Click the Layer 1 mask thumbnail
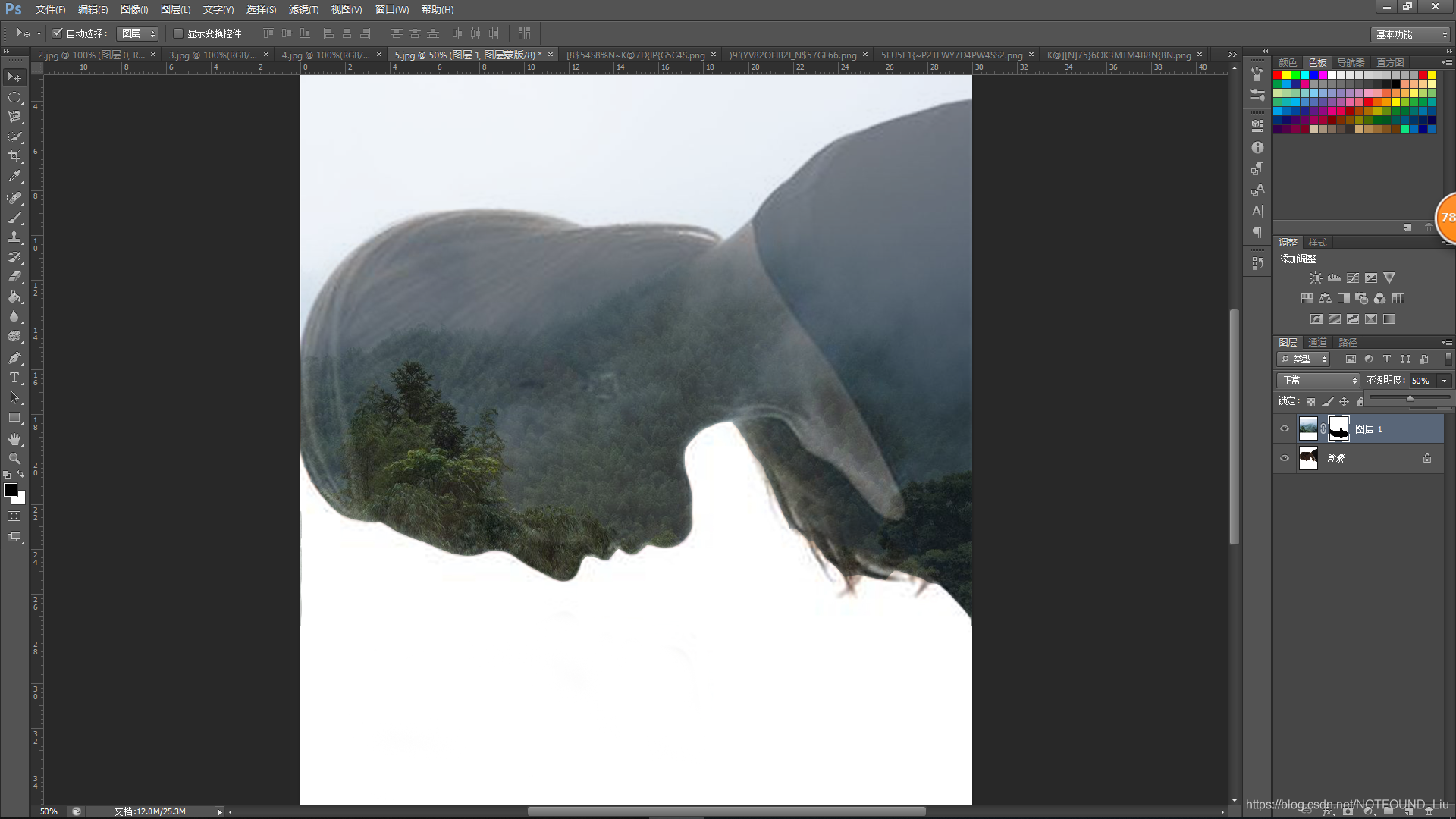The image size is (1456, 819). coord(1339,429)
